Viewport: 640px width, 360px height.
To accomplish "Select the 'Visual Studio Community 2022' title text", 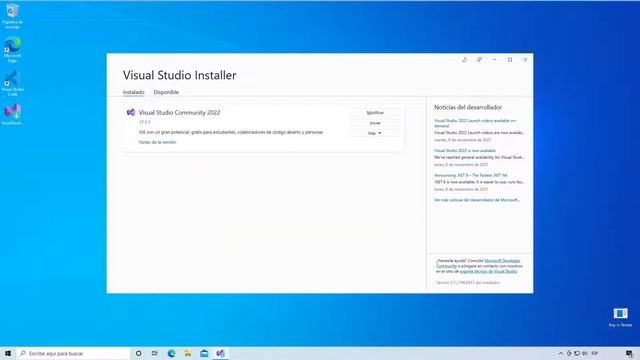I will point(179,113).
